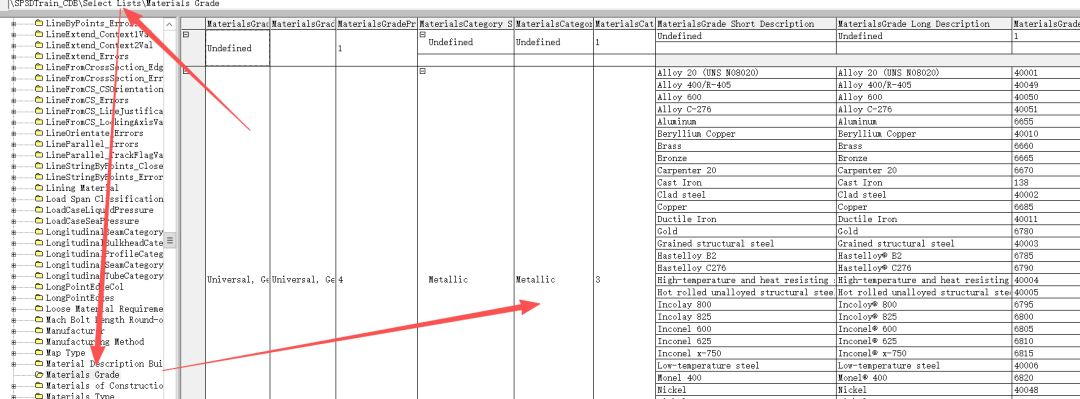Expand the Material Description Builder tree node

coord(14,363)
